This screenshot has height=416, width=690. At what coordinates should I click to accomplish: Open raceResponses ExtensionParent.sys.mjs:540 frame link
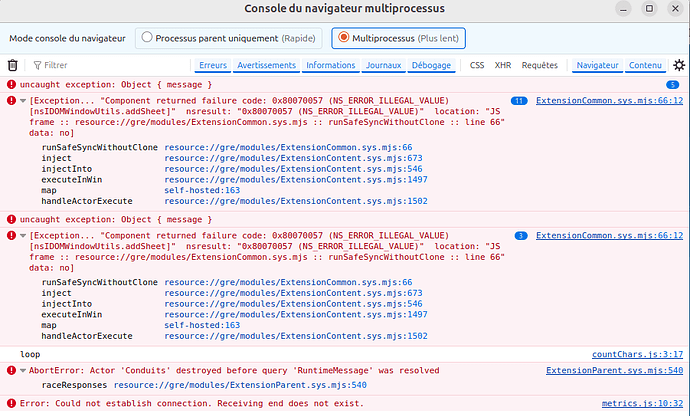pos(240,385)
